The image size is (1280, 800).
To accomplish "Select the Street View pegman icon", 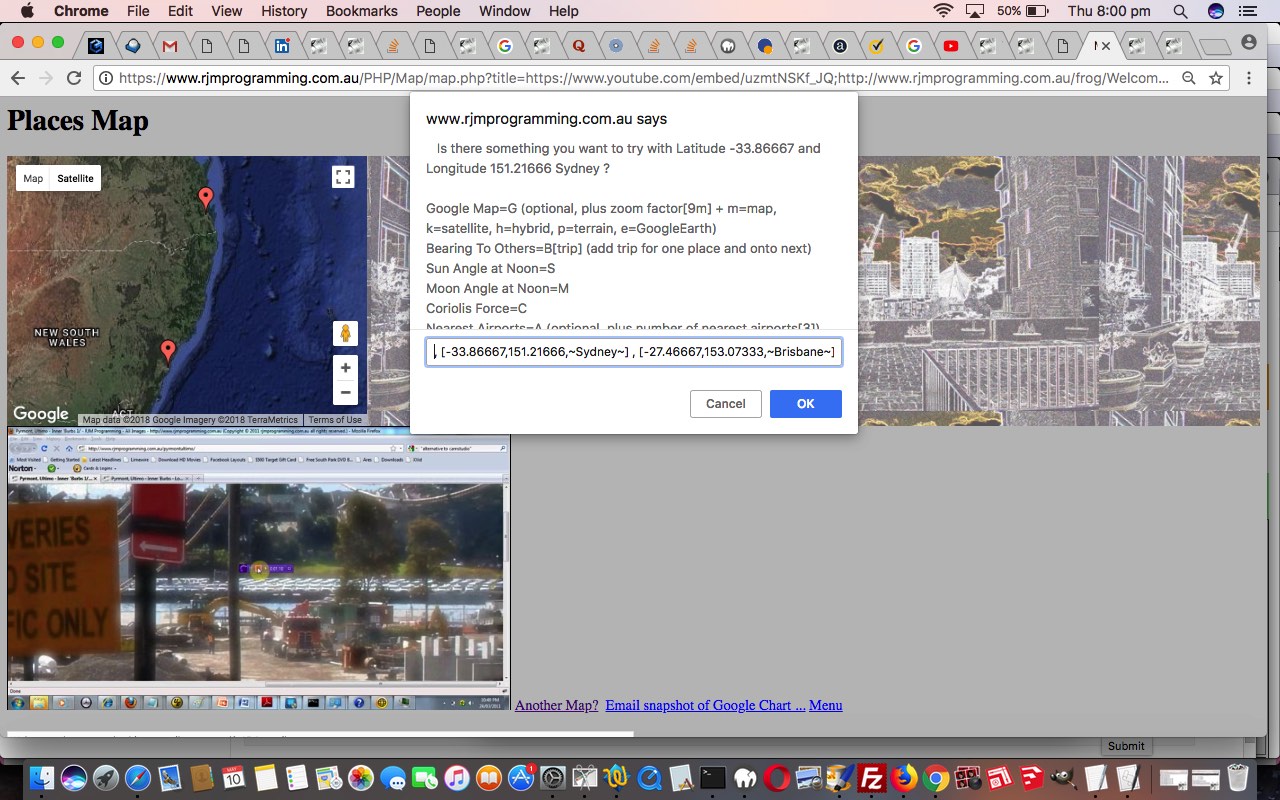I will pyautogui.click(x=345, y=333).
